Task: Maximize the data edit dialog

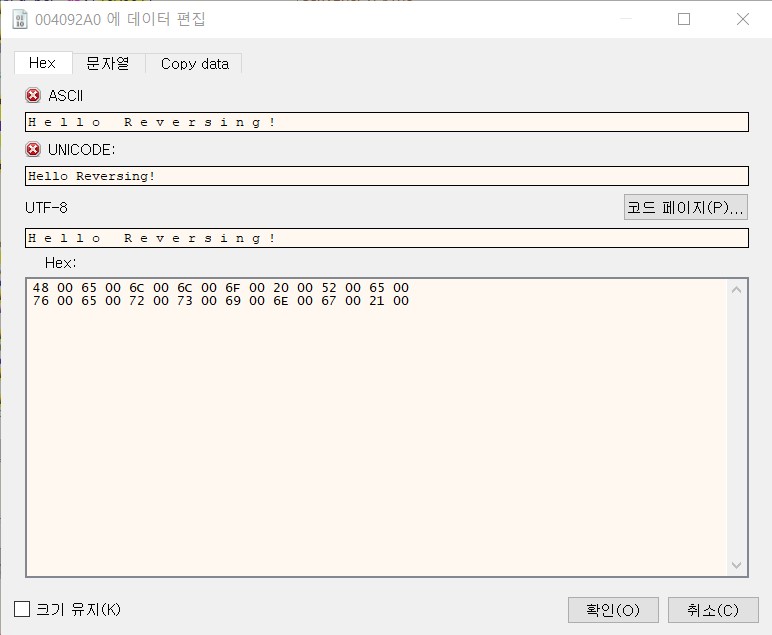Action: coord(684,19)
